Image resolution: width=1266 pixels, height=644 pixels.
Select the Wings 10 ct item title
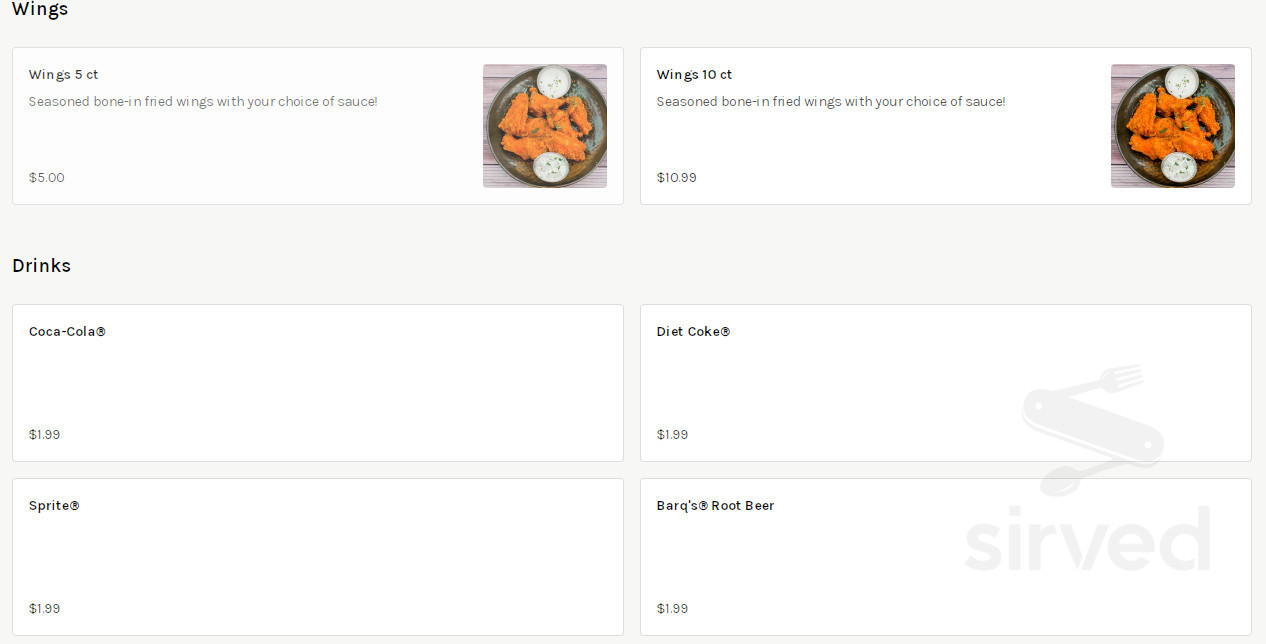pyautogui.click(x=694, y=75)
